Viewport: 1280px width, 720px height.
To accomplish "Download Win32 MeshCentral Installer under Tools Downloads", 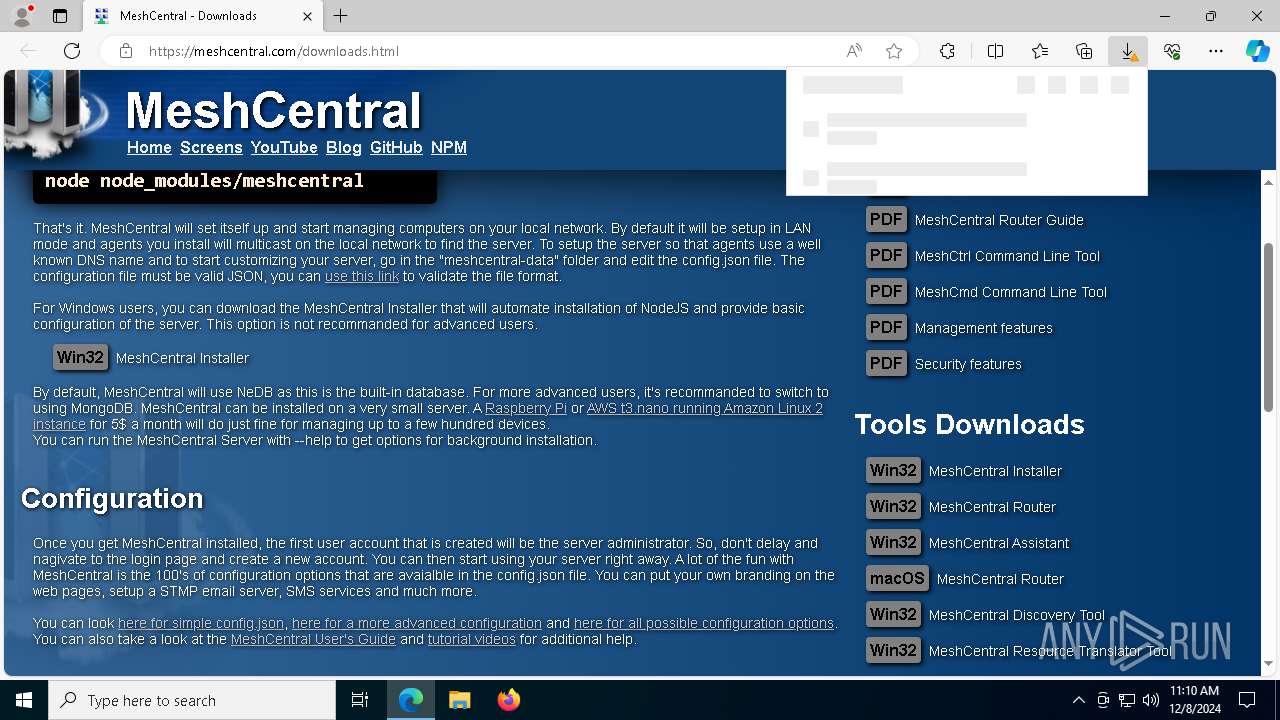I will point(893,470).
